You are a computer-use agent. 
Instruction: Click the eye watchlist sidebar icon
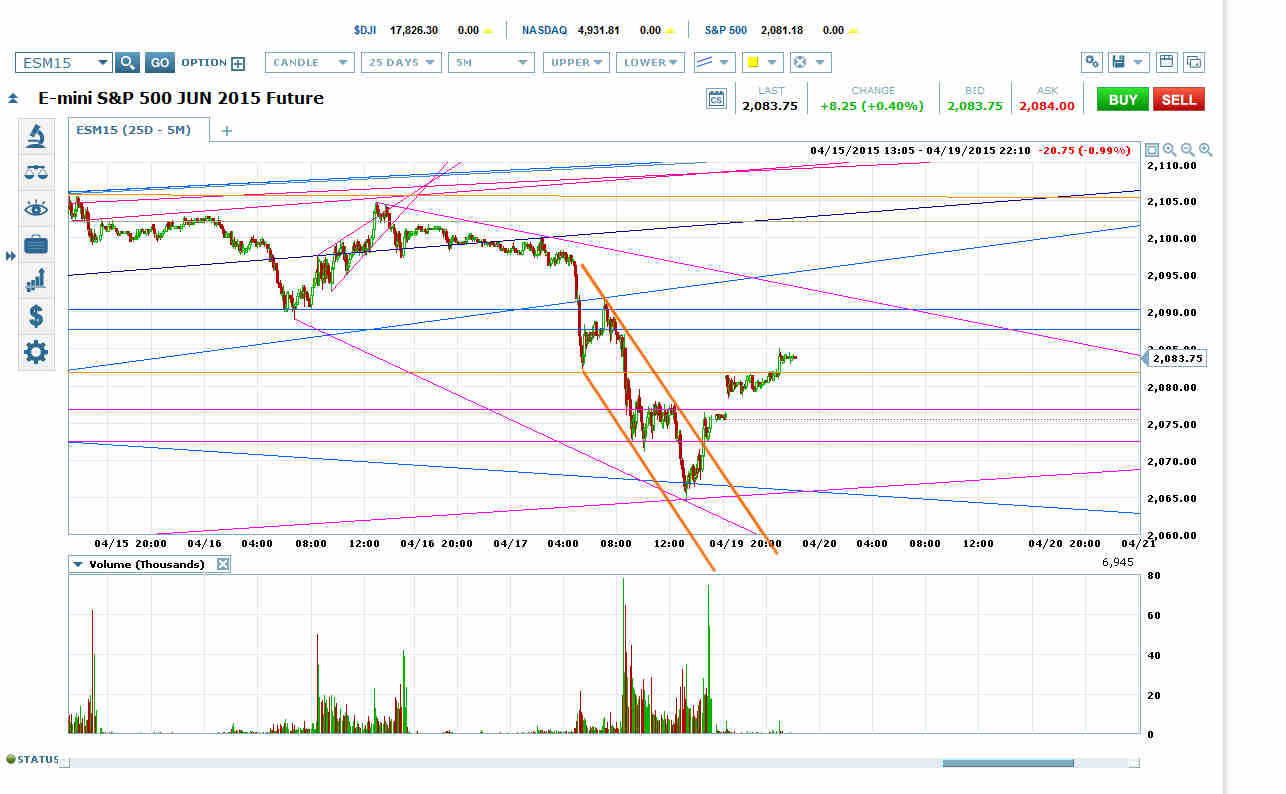tap(36, 208)
